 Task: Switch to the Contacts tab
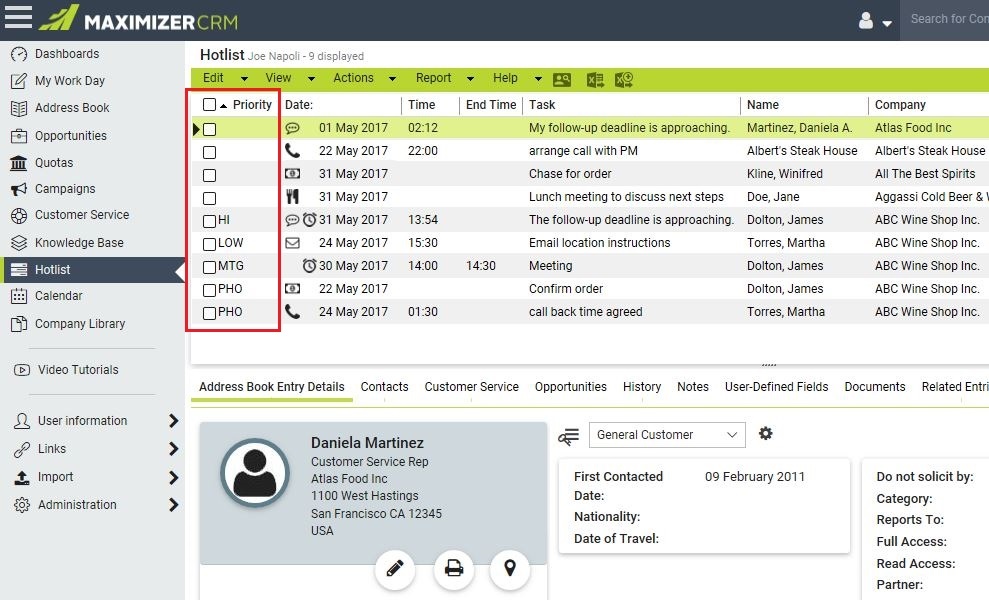coord(384,387)
